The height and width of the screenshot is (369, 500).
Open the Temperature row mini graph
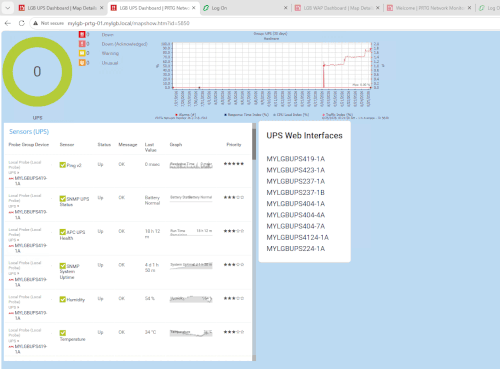(x=191, y=333)
